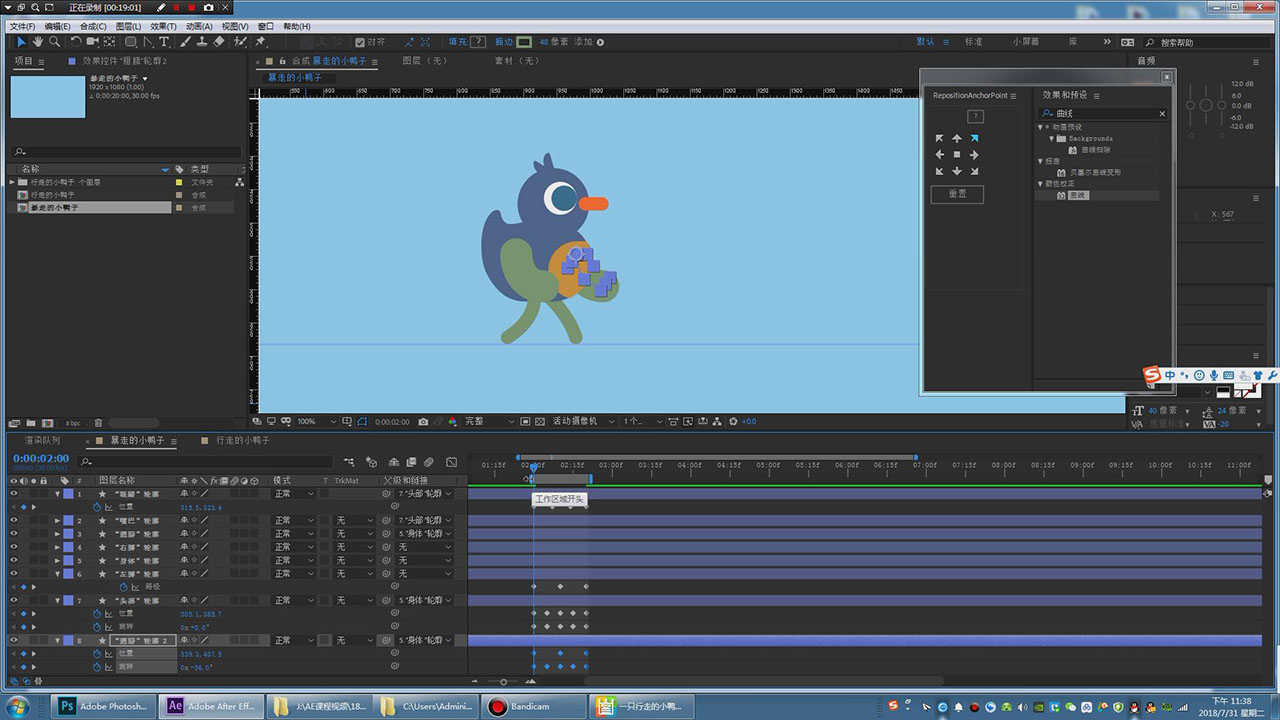This screenshot has width=1280, height=720.
Task: Toggle the 对齐 snapping checkbox
Action: point(361,42)
